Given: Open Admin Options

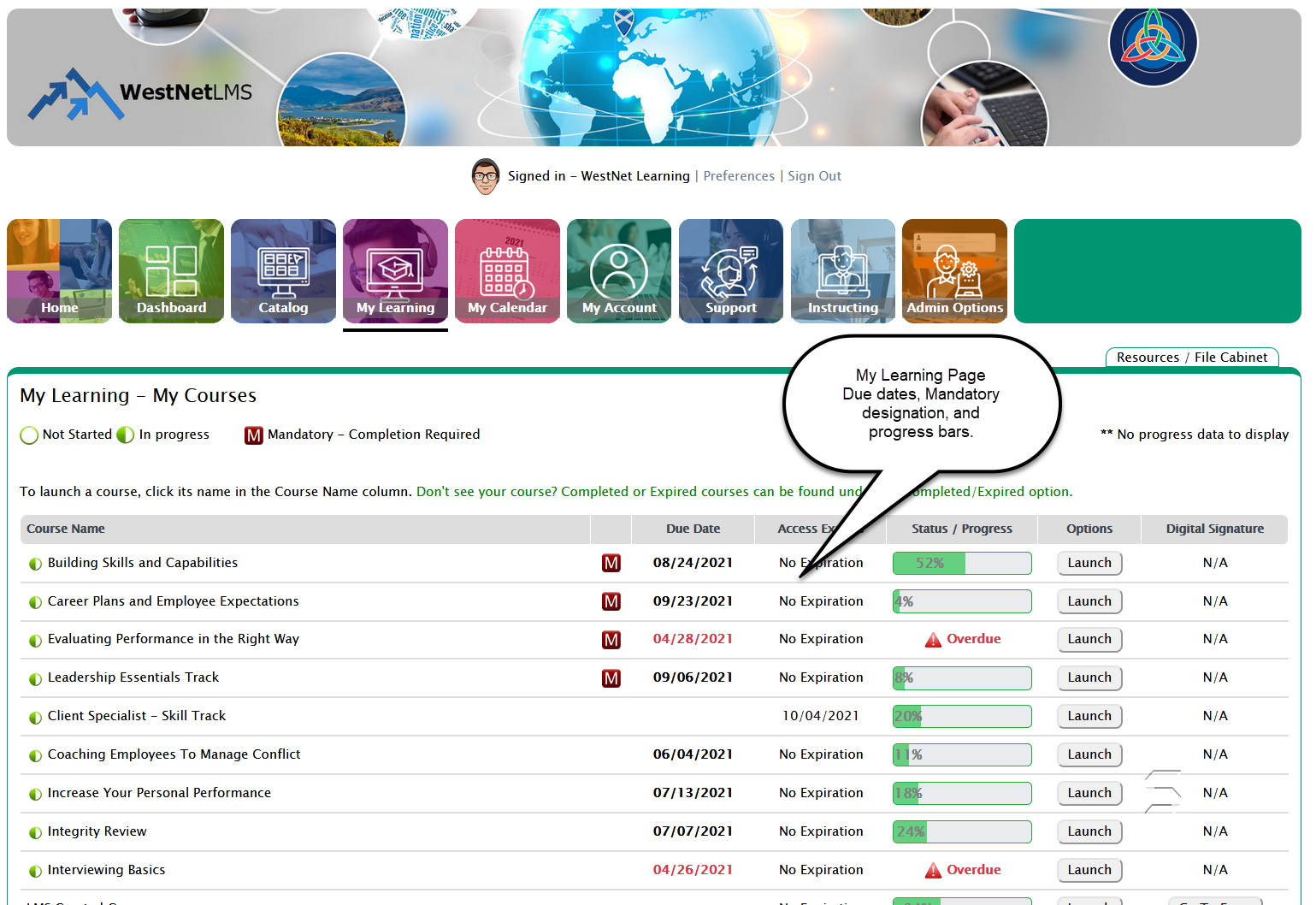Looking at the screenshot, I should (954, 271).
